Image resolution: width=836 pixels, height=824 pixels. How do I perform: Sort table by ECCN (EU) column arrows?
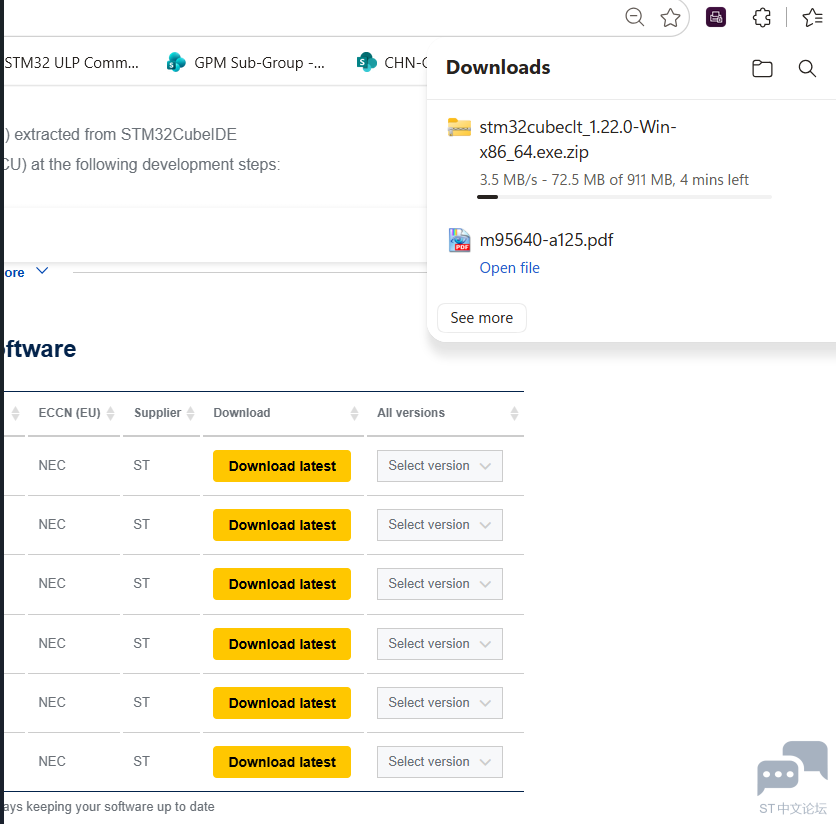click(110, 413)
